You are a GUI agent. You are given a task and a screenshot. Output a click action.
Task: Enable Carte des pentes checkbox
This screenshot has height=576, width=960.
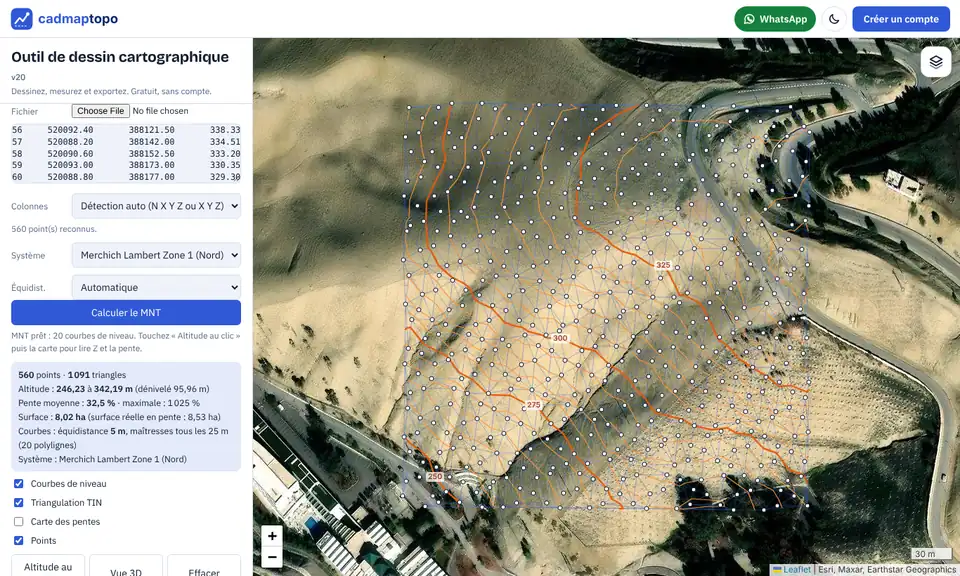click(x=19, y=522)
